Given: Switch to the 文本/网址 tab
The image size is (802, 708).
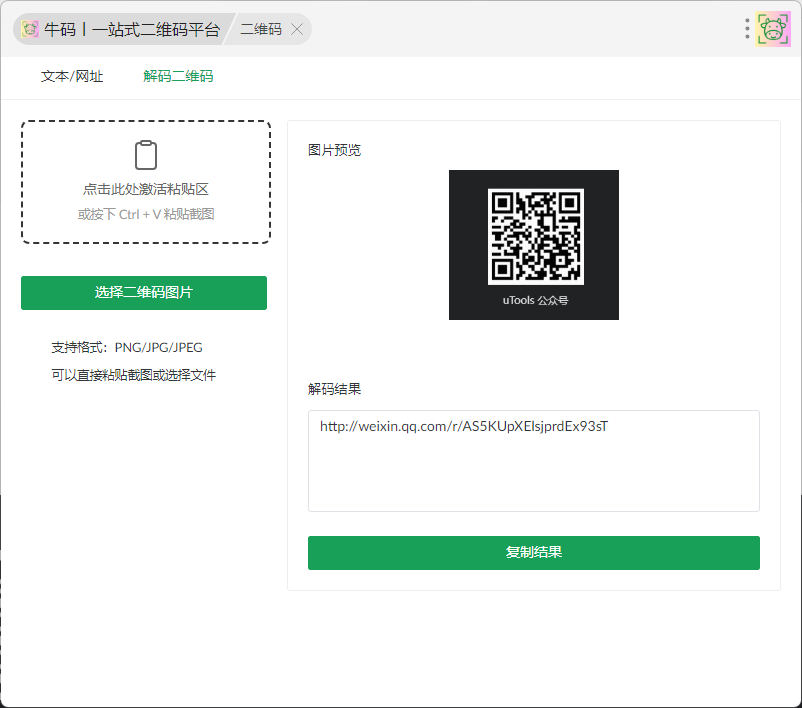Looking at the screenshot, I should pos(72,76).
